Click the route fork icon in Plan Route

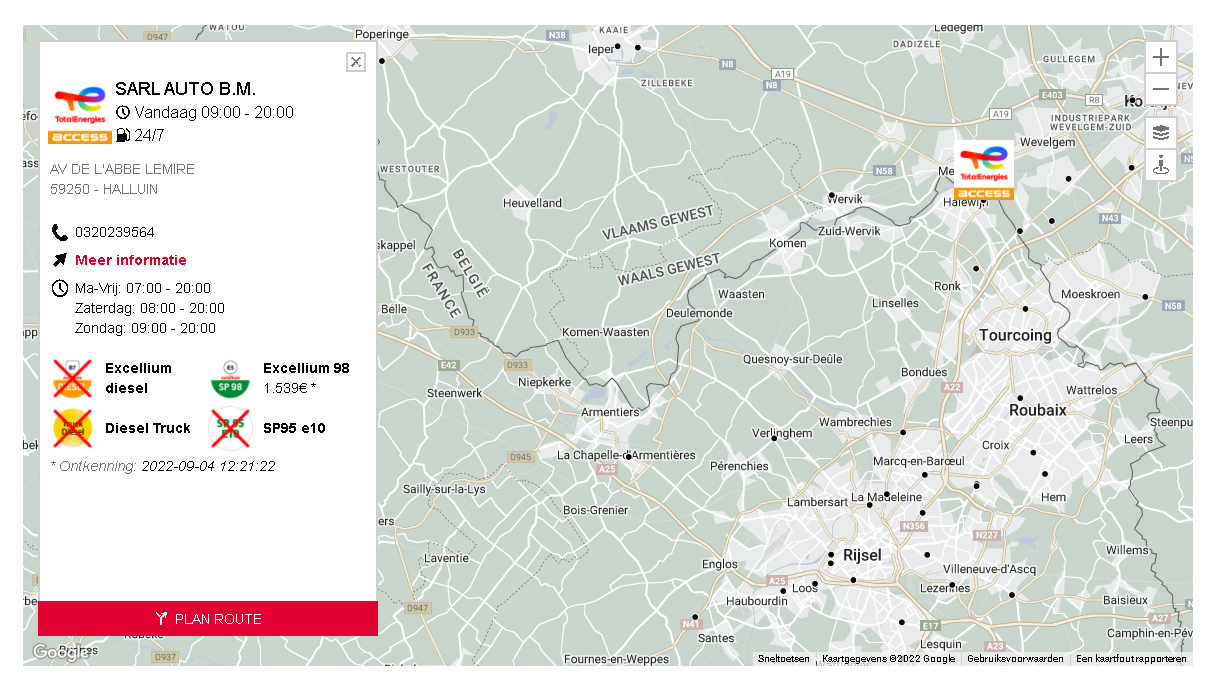161,619
